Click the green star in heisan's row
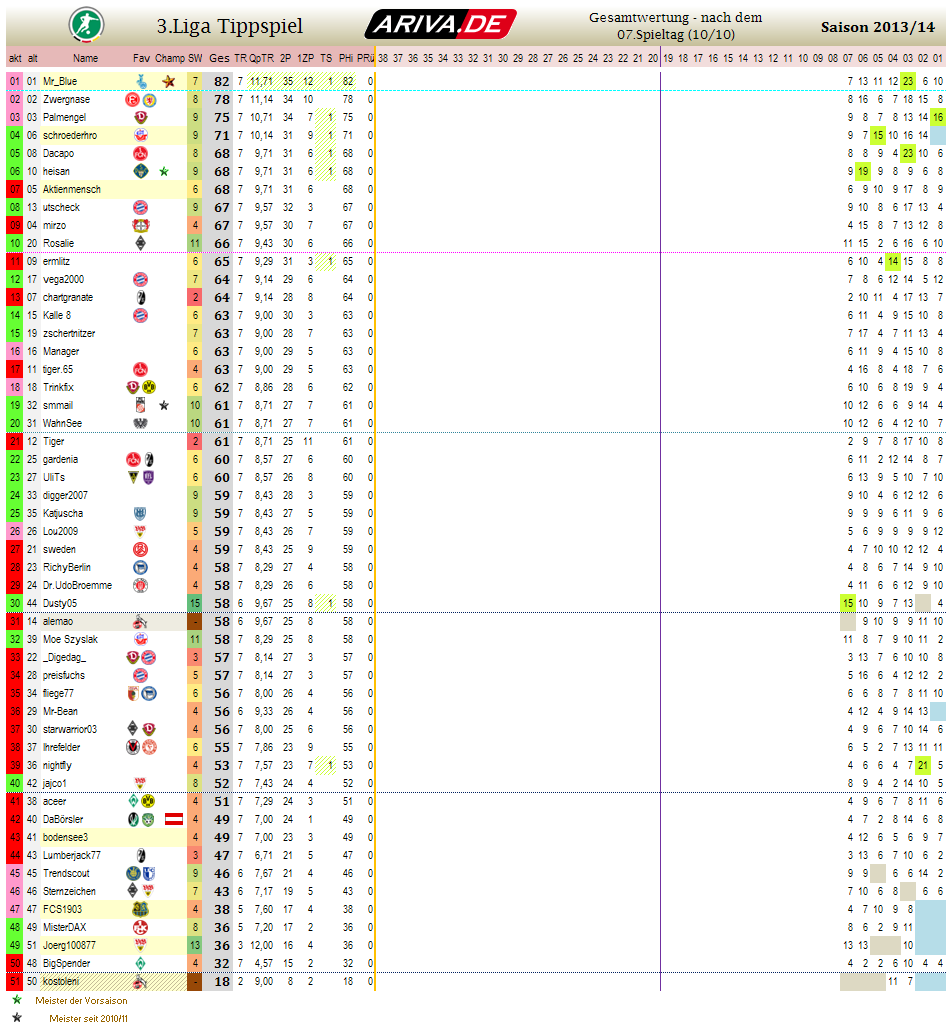 [x=164, y=171]
